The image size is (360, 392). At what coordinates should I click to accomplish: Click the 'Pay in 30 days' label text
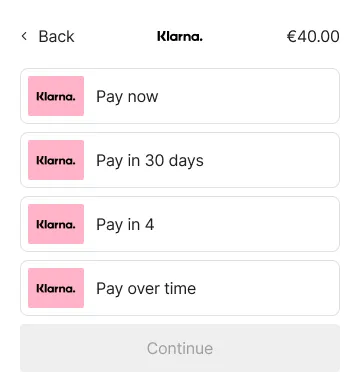[x=150, y=161]
